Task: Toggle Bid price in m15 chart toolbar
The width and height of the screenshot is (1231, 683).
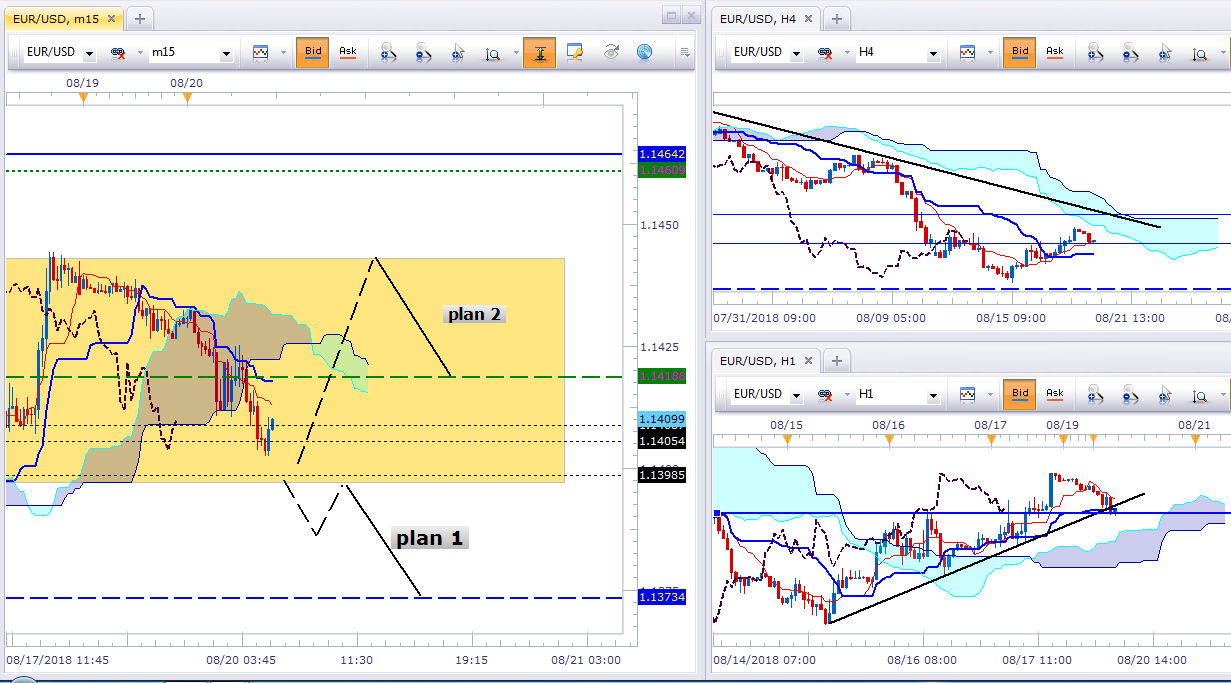Action: click(x=313, y=52)
